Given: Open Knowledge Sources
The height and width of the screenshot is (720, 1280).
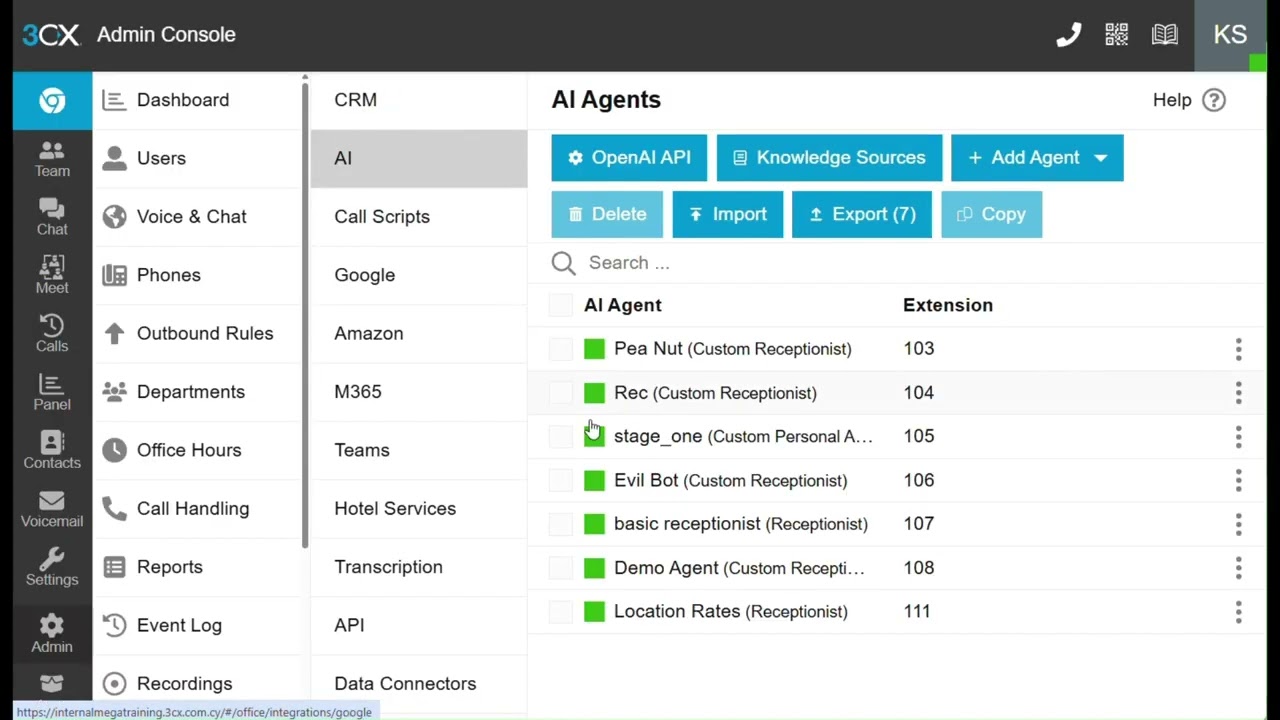Looking at the screenshot, I should click(829, 158).
